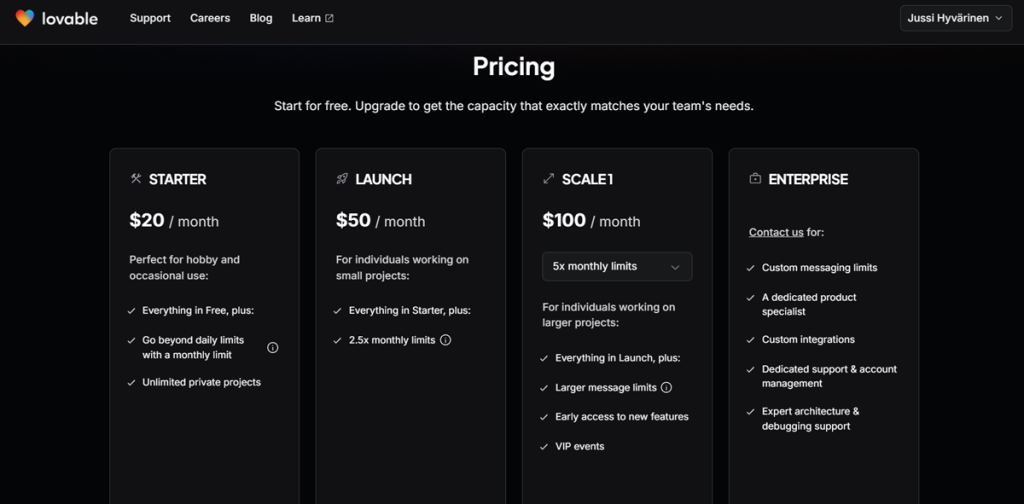Click the Launch plan rocket icon
Screen dimensions: 1024x504
coord(342,179)
